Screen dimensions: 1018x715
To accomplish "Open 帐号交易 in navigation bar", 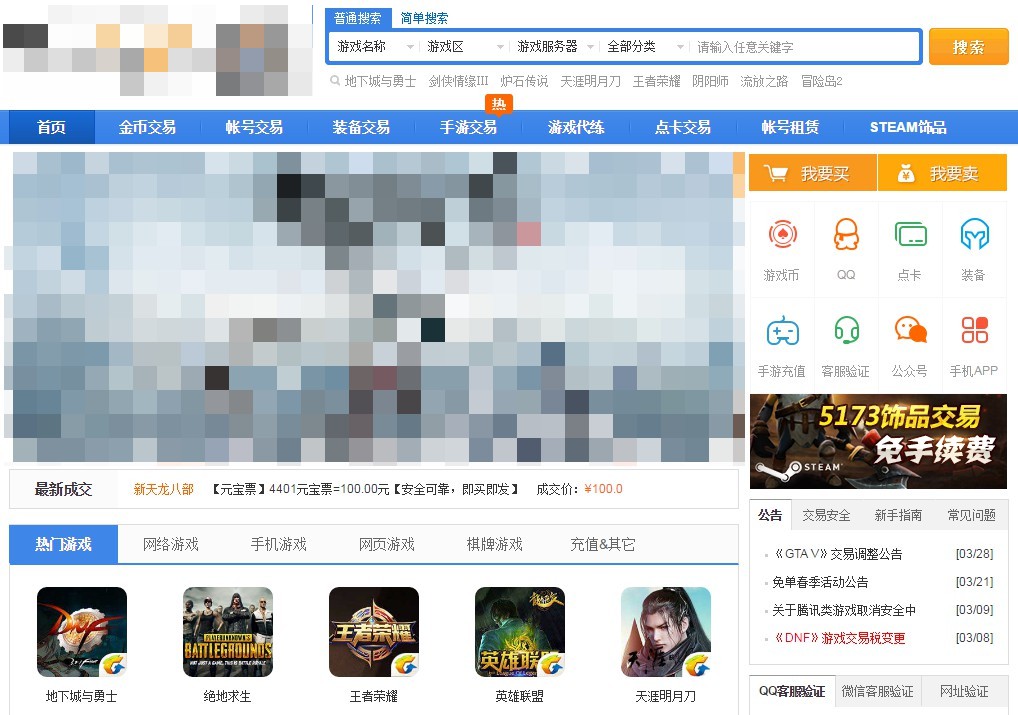I will point(254,127).
